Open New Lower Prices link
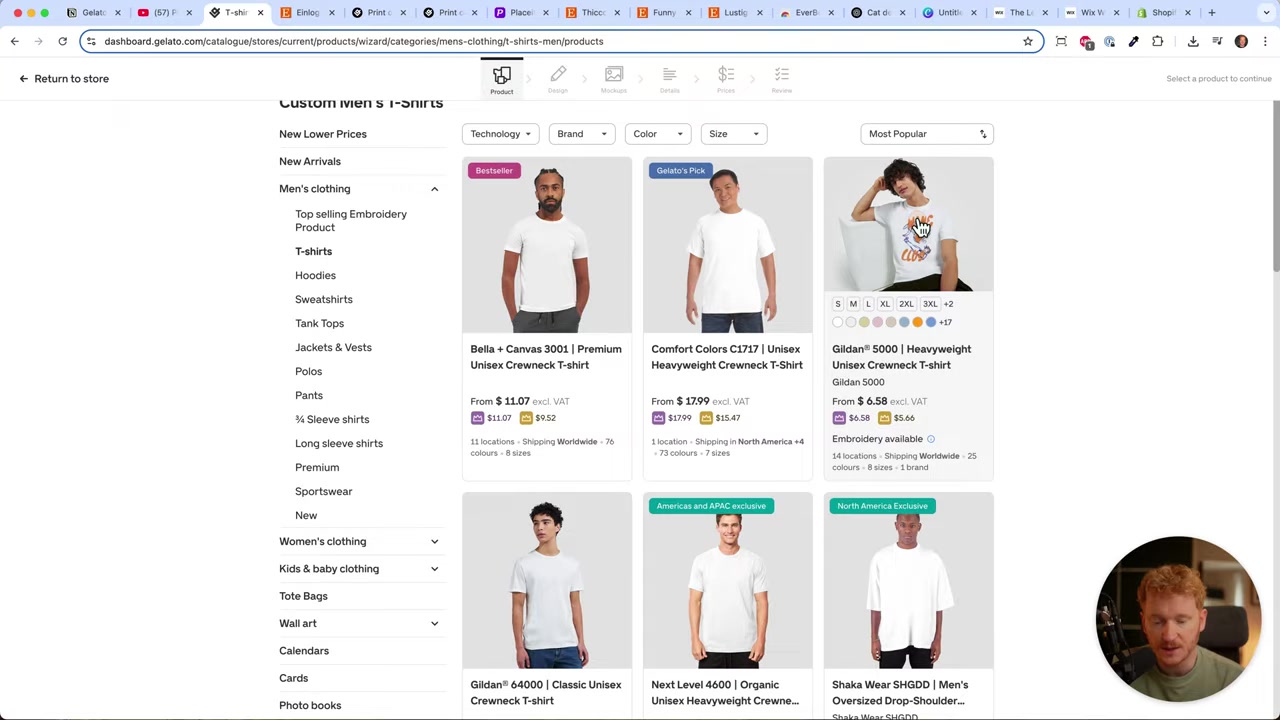1280x720 pixels. pos(323,134)
